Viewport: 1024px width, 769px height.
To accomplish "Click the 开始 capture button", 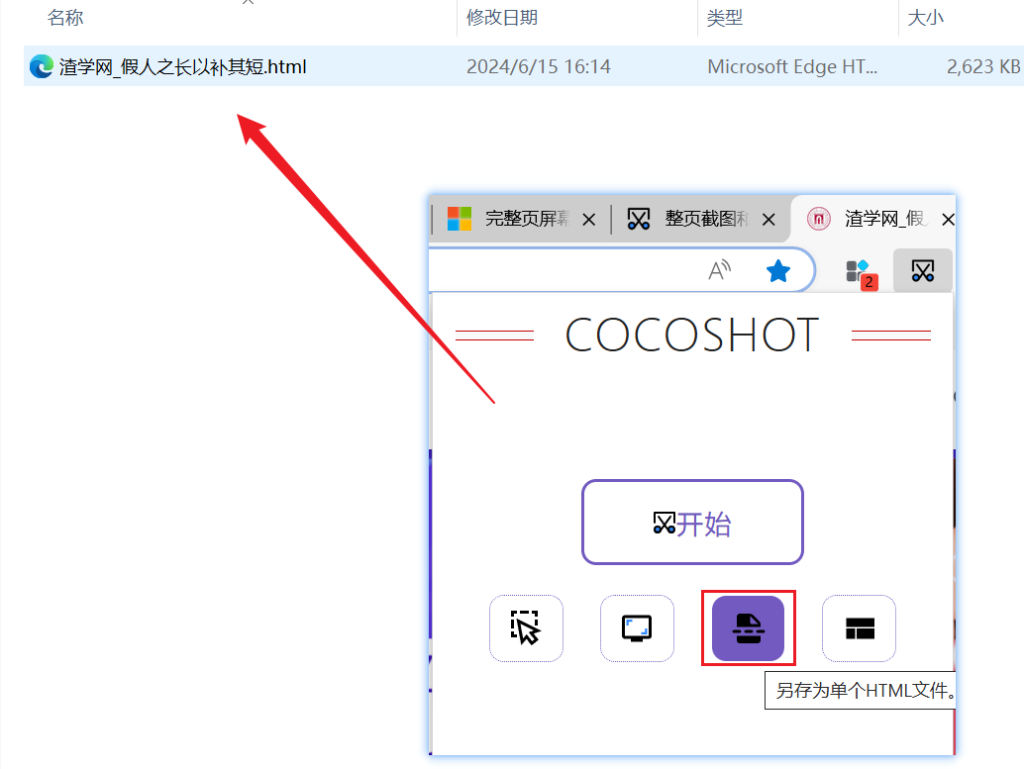I will click(692, 522).
